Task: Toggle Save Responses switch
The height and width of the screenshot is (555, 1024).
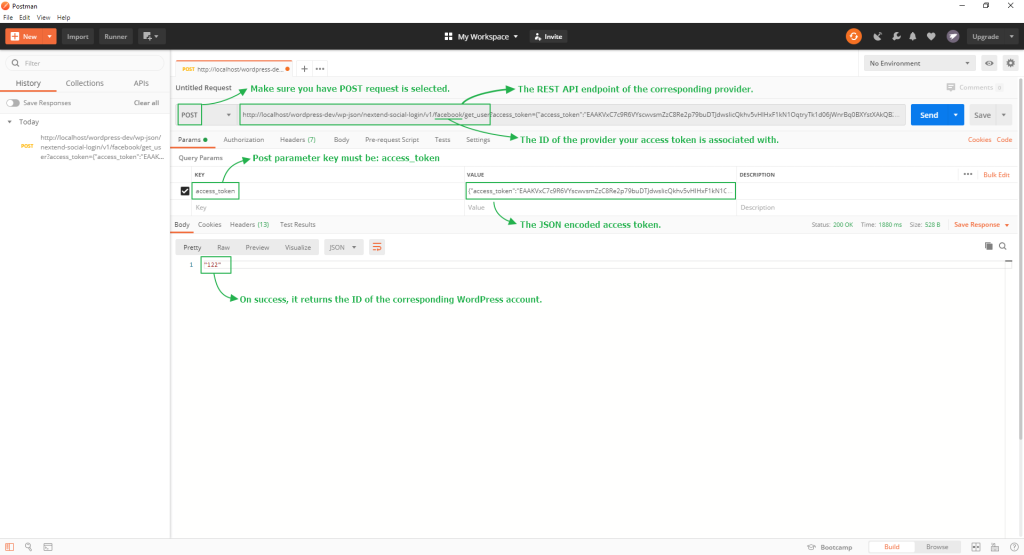Action: 13,103
